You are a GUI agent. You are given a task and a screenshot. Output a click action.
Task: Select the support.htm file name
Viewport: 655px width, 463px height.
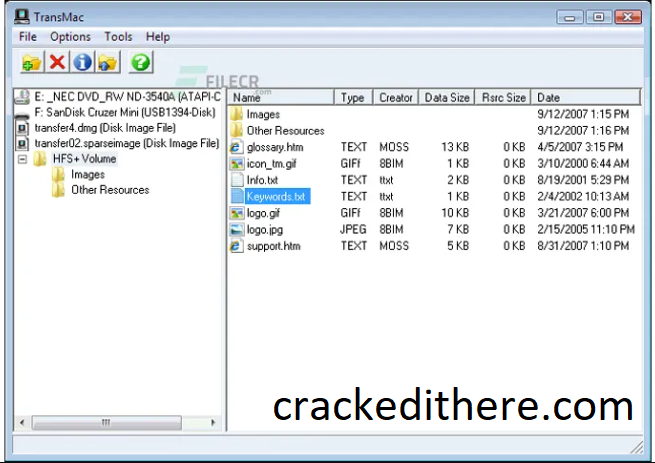pyautogui.click(x=274, y=246)
